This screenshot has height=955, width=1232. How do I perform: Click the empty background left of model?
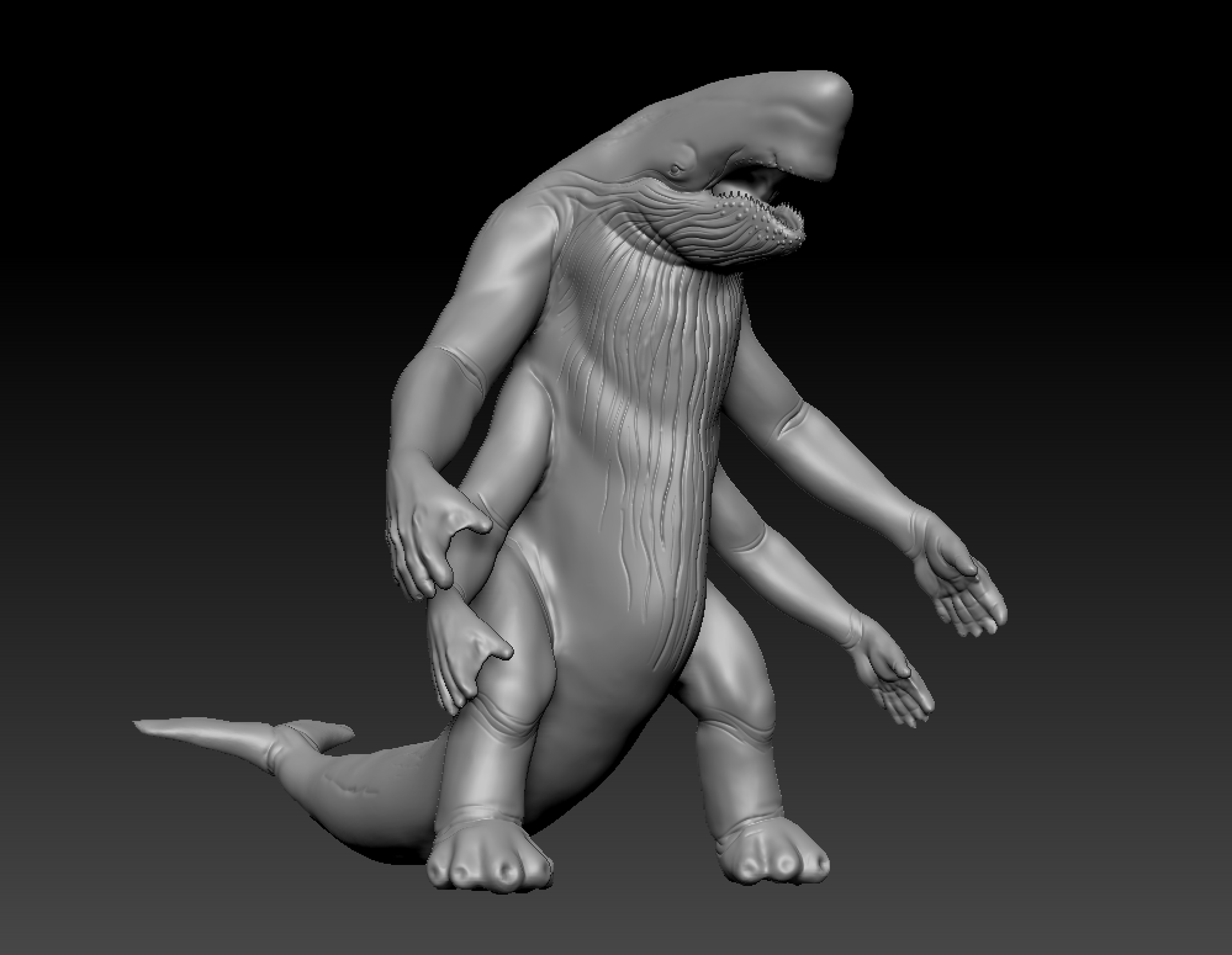click(193, 385)
